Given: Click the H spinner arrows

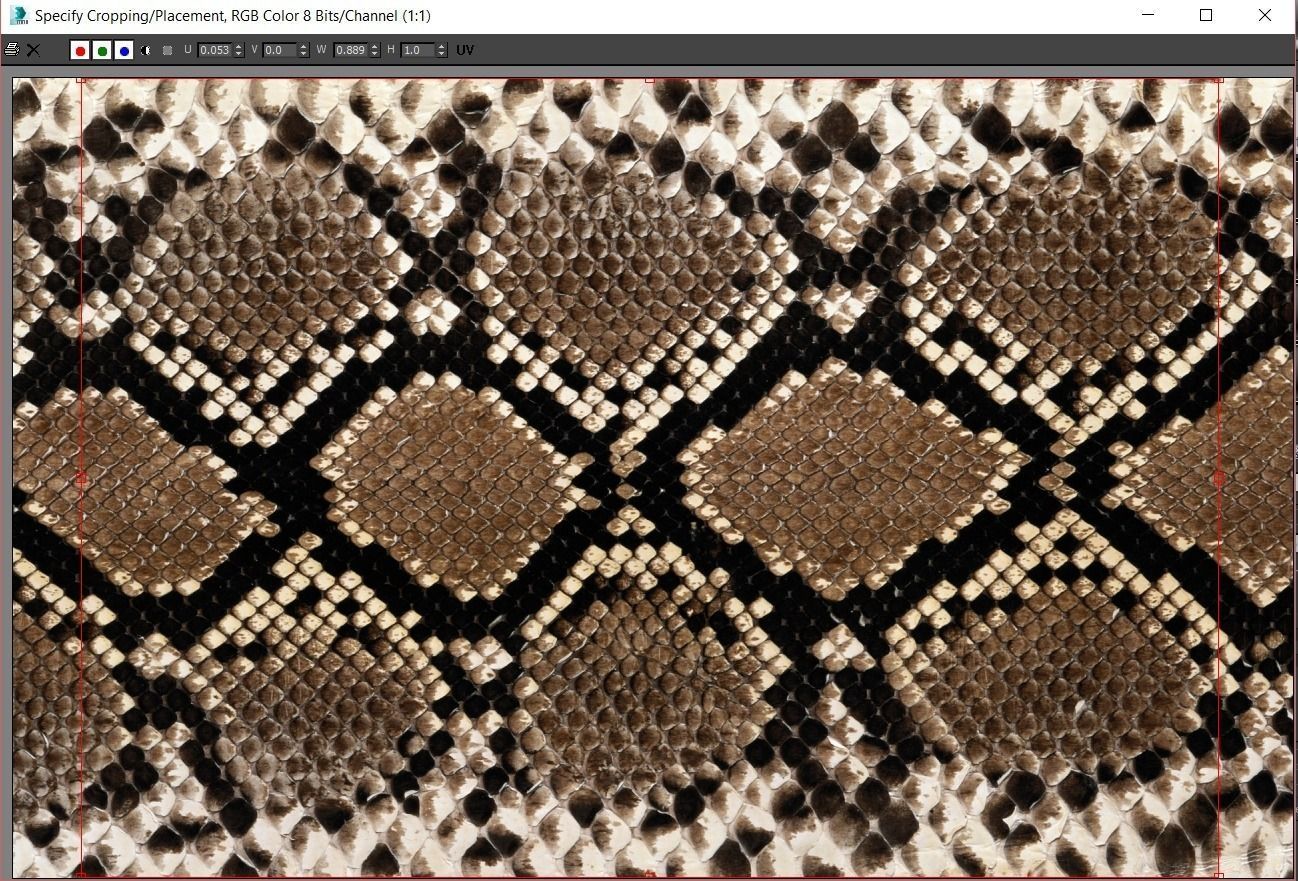Looking at the screenshot, I should coord(443,50).
